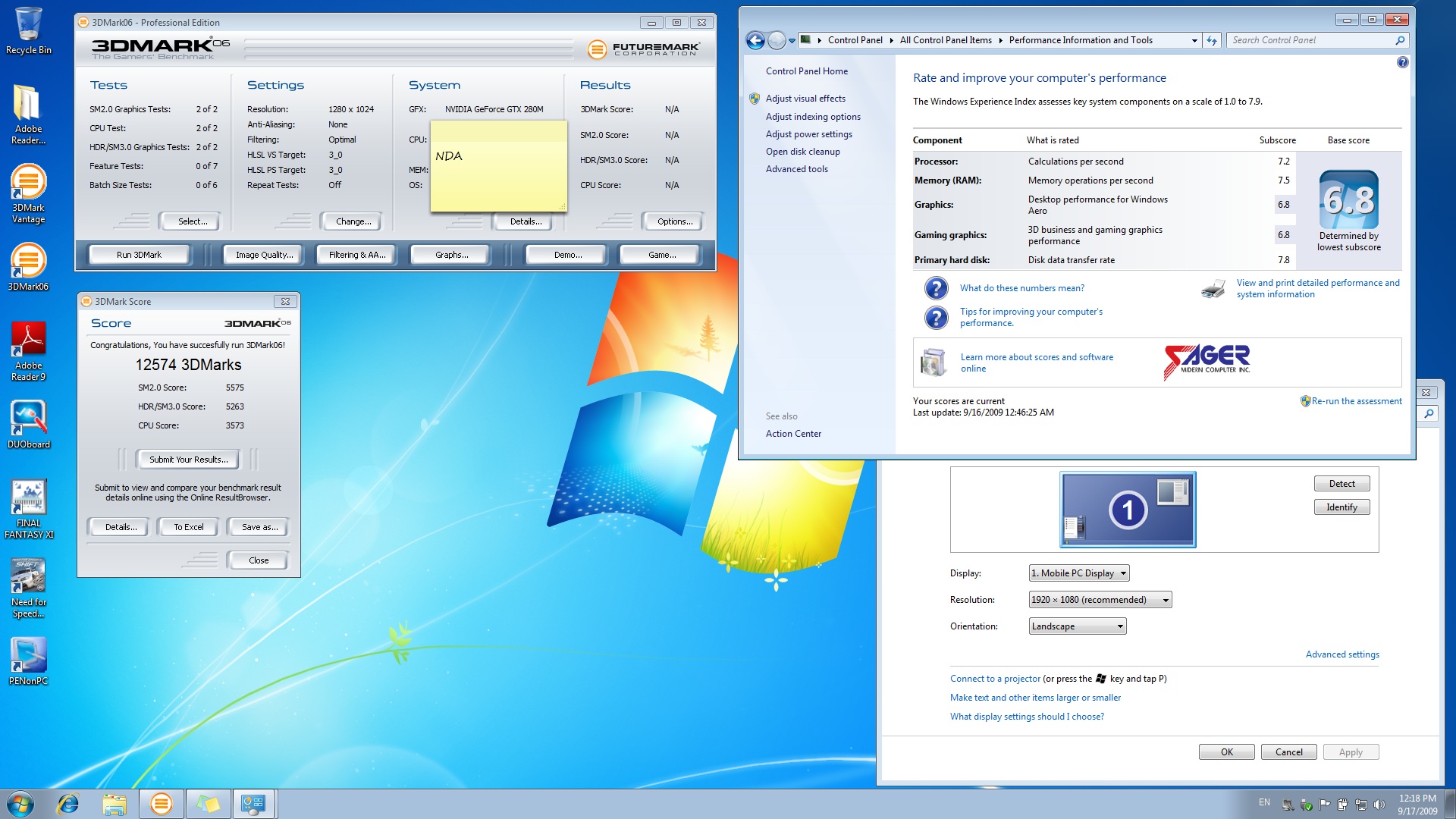Screen dimensions: 1456x819
Task: Click the Search Control Panel input field
Action: point(1311,40)
